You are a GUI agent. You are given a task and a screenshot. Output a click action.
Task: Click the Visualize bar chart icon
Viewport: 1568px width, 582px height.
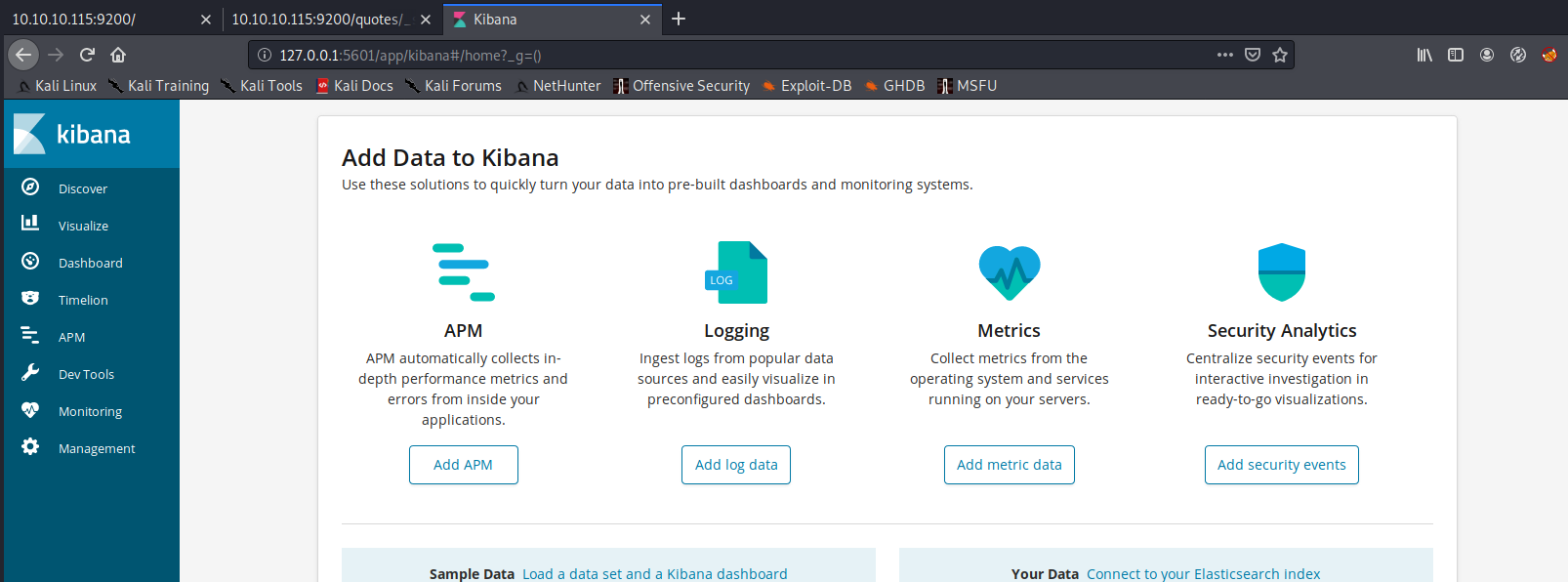pyautogui.click(x=30, y=224)
